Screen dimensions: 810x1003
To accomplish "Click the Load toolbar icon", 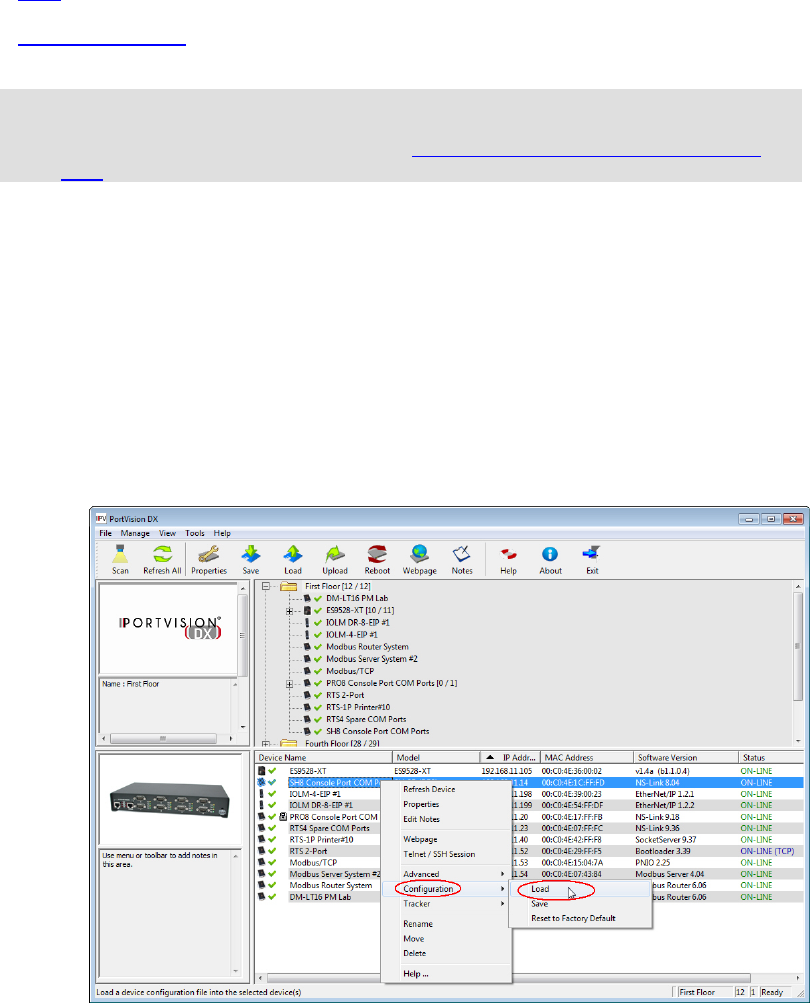I will [x=293, y=559].
